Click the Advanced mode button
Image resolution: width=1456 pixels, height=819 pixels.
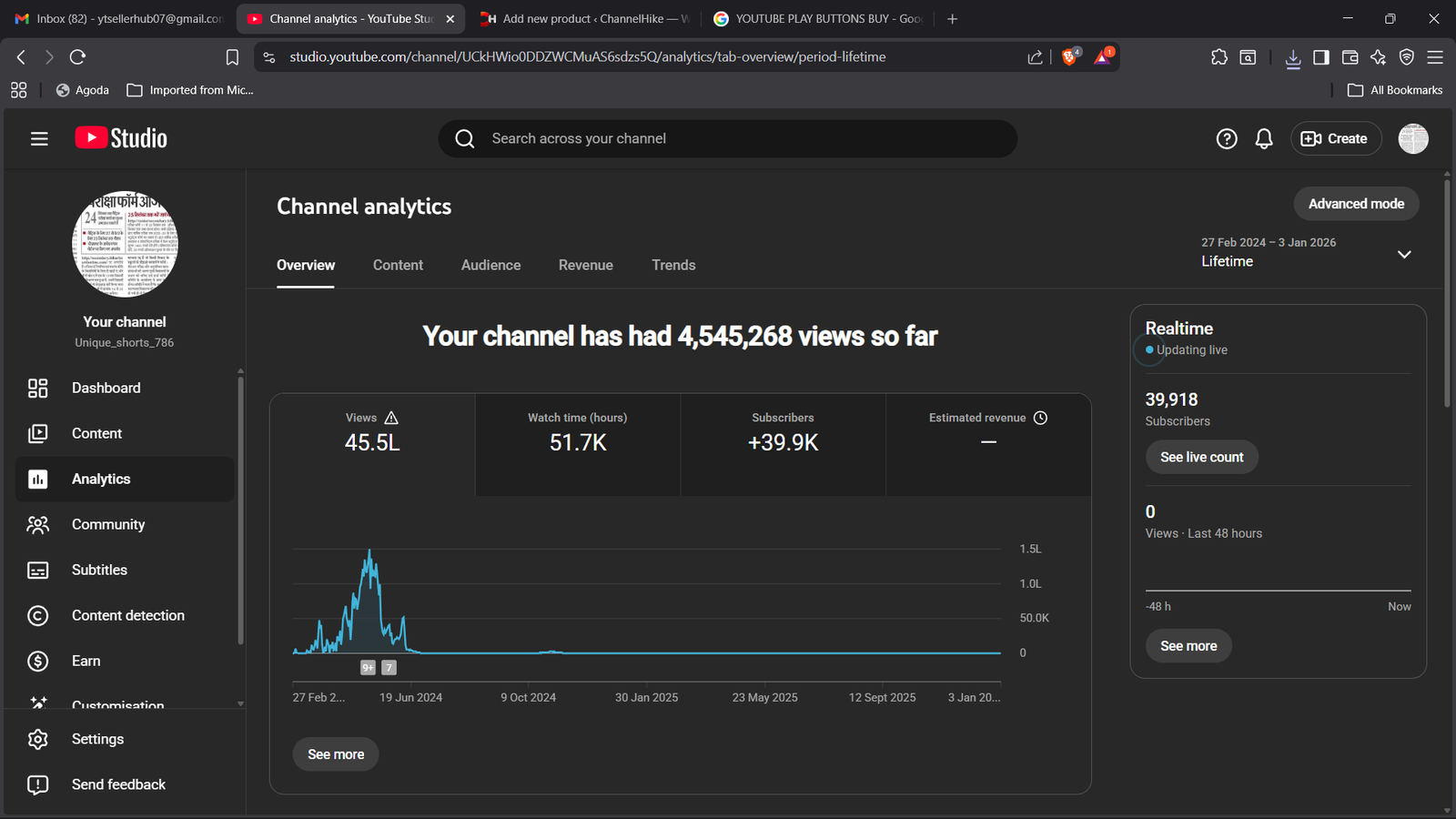pyautogui.click(x=1355, y=204)
